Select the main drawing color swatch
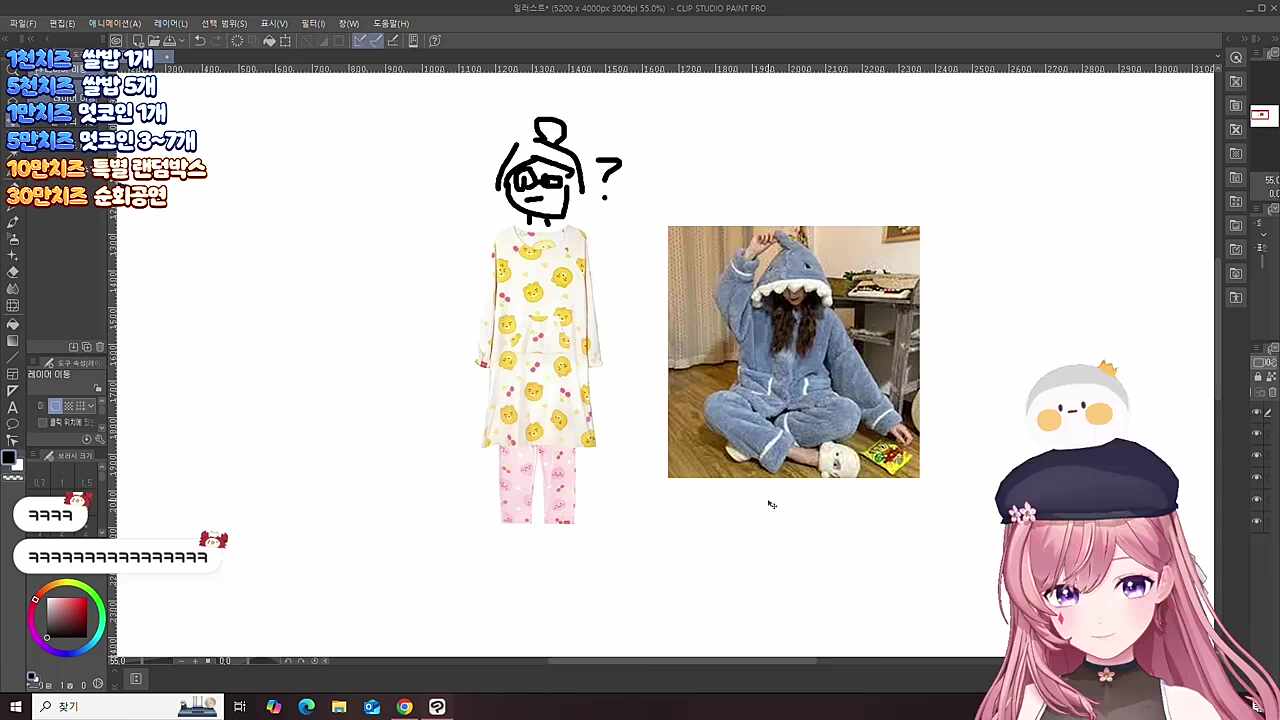Viewport: 1280px width, 720px height. pyautogui.click(x=8, y=458)
